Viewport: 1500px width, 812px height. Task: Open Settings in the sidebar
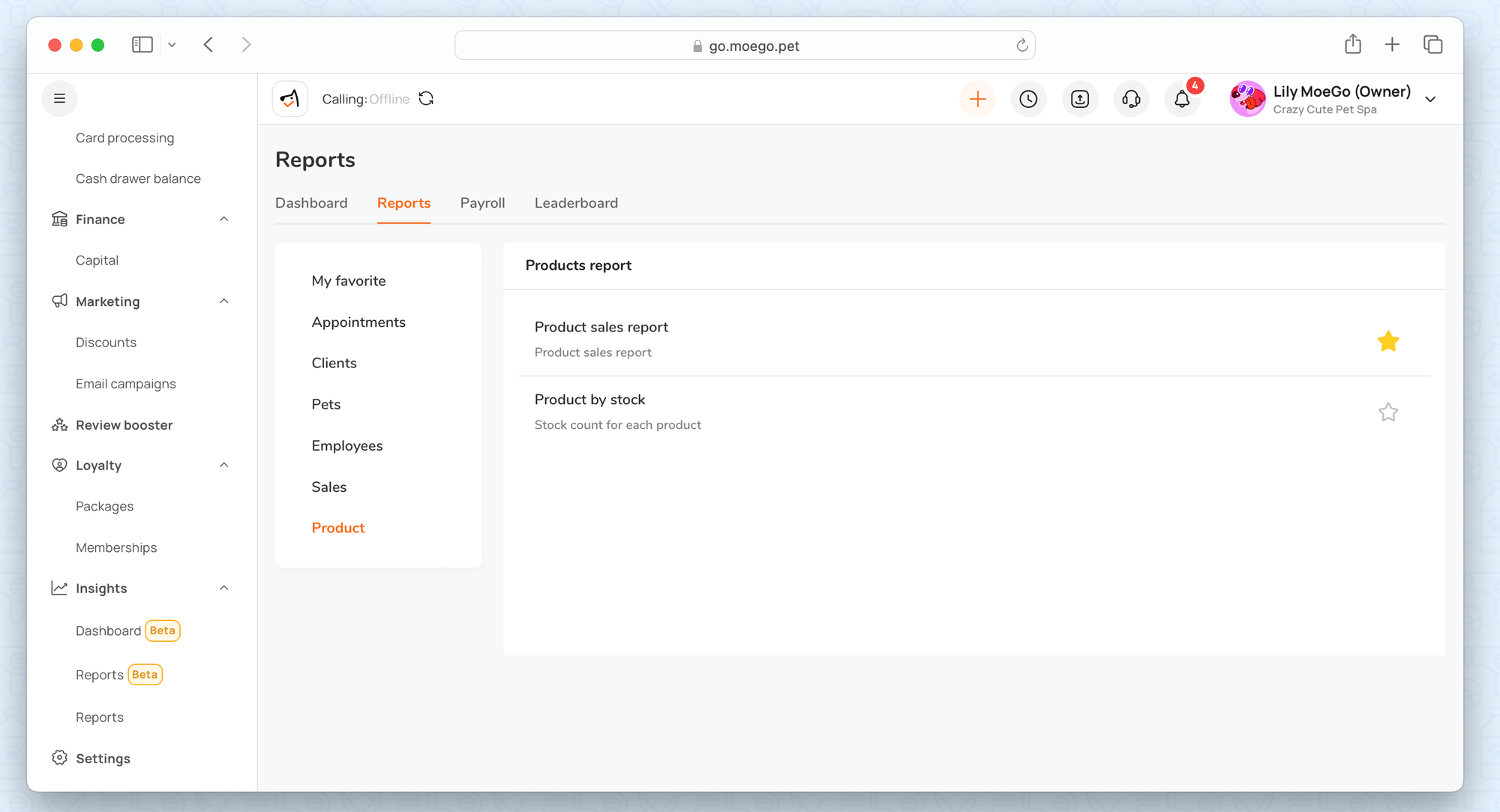tap(103, 759)
